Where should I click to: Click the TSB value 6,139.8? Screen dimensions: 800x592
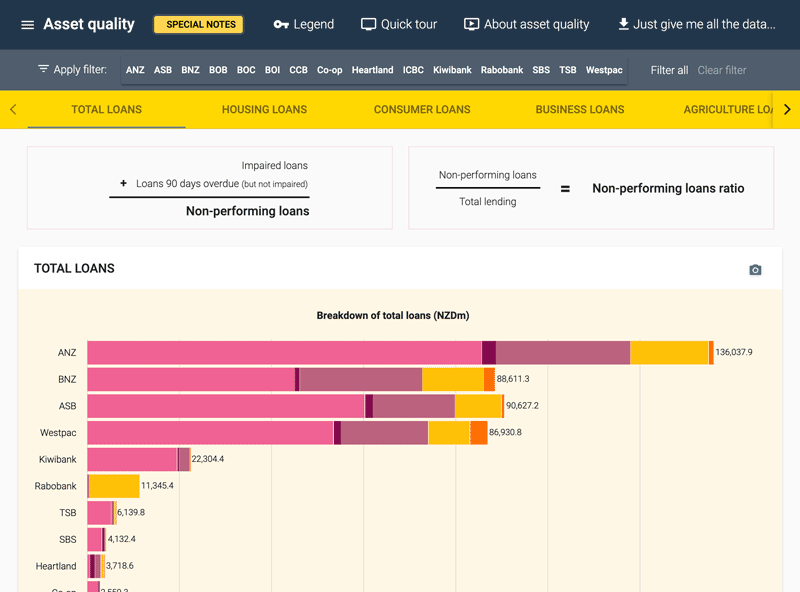pos(131,512)
